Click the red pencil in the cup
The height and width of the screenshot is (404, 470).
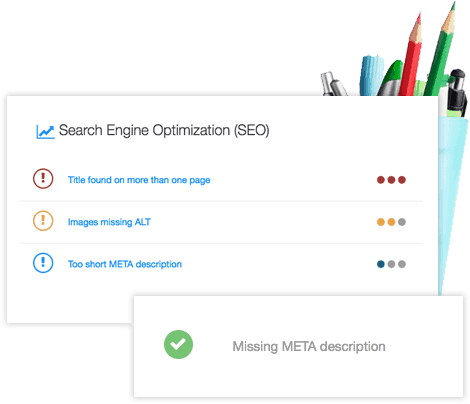tap(412, 55)
